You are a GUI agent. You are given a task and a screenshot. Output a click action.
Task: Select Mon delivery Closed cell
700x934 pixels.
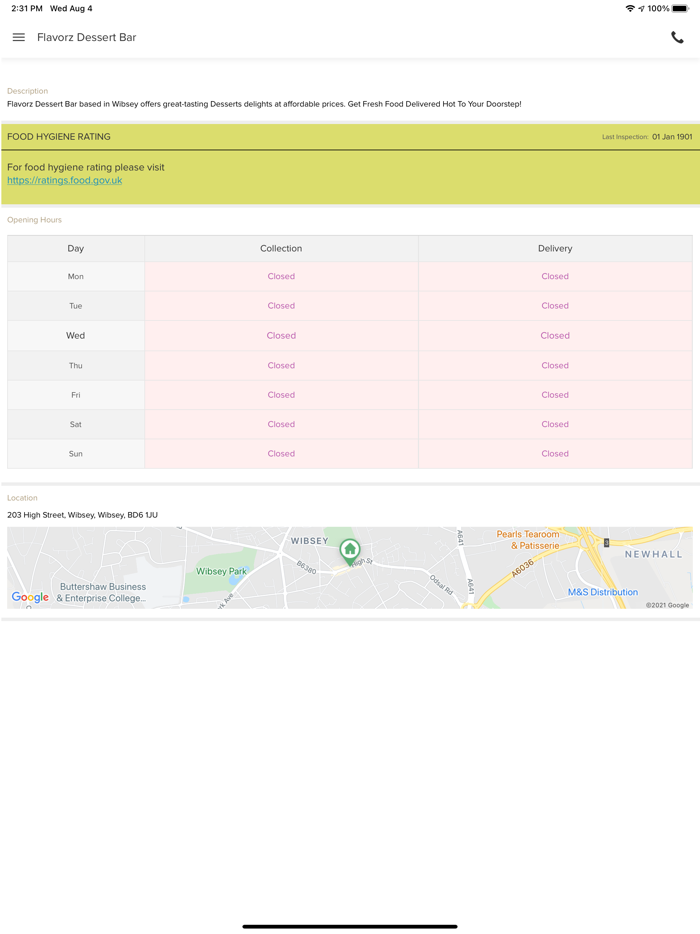tap(555, 276)
